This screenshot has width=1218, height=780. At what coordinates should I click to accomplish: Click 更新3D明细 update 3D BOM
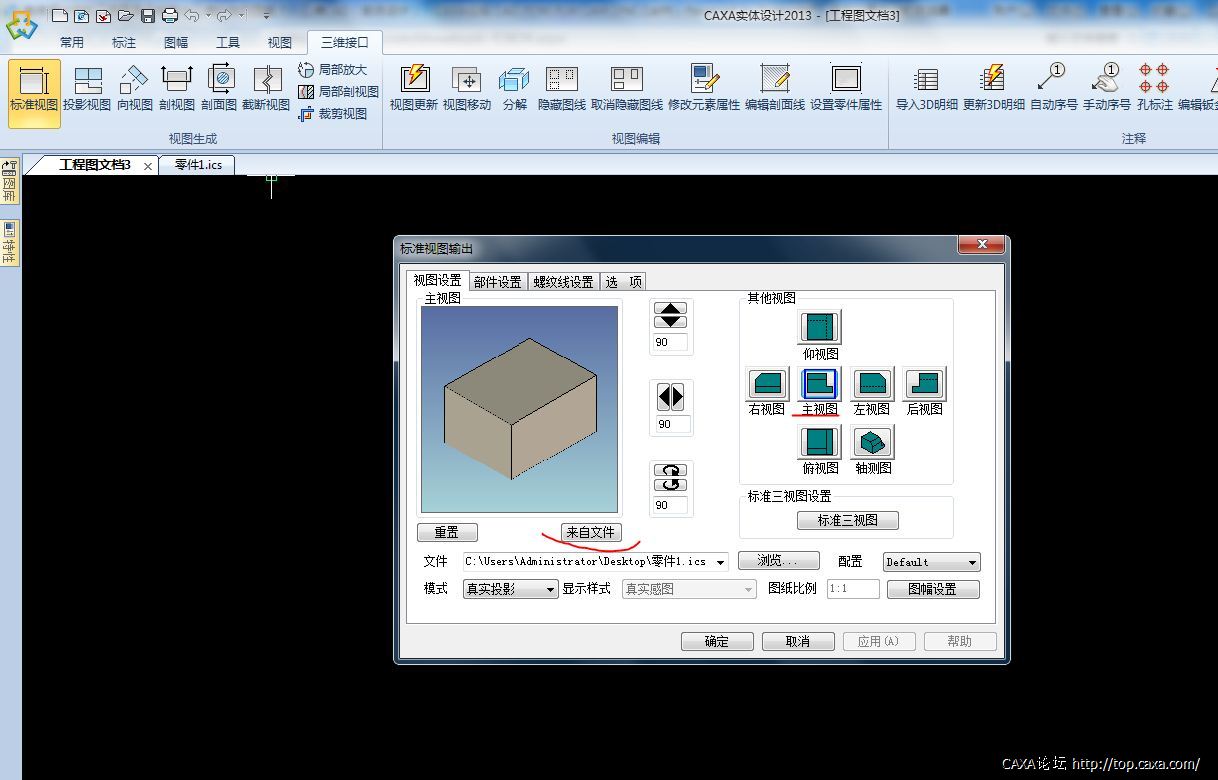click(994, 89)
